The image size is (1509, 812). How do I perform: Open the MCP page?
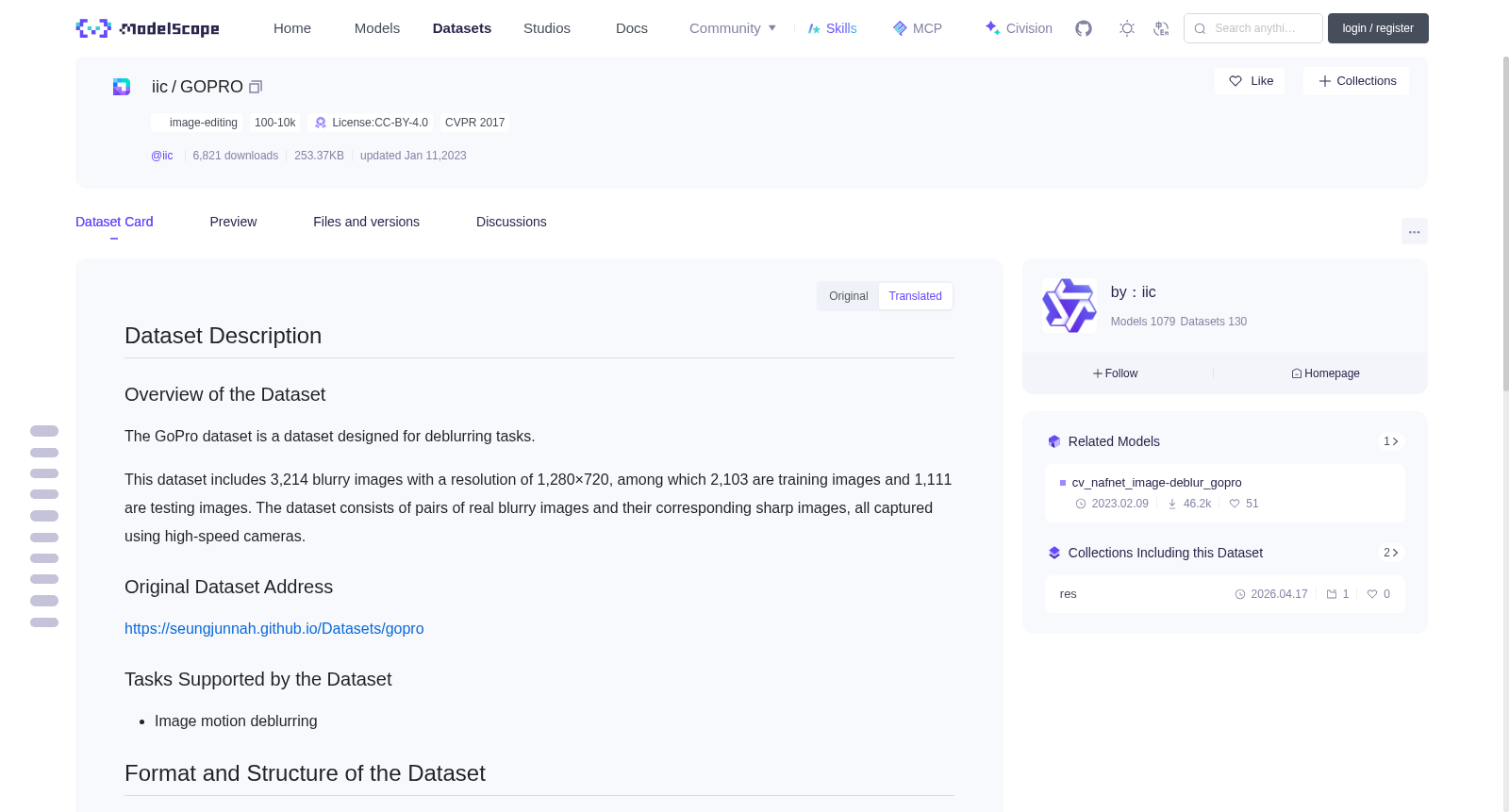click(x=918, y=28)
